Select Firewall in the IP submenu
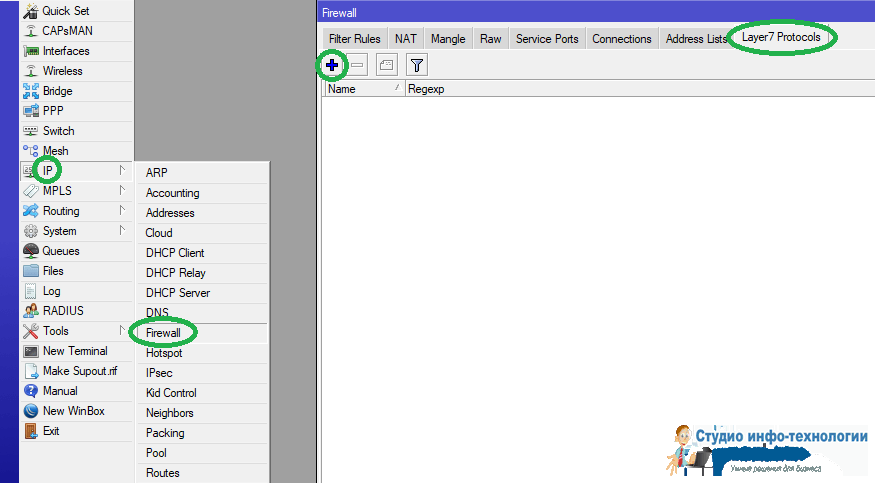Image resolution: width=875 pixels, height=483 pixels. point(163,333)
